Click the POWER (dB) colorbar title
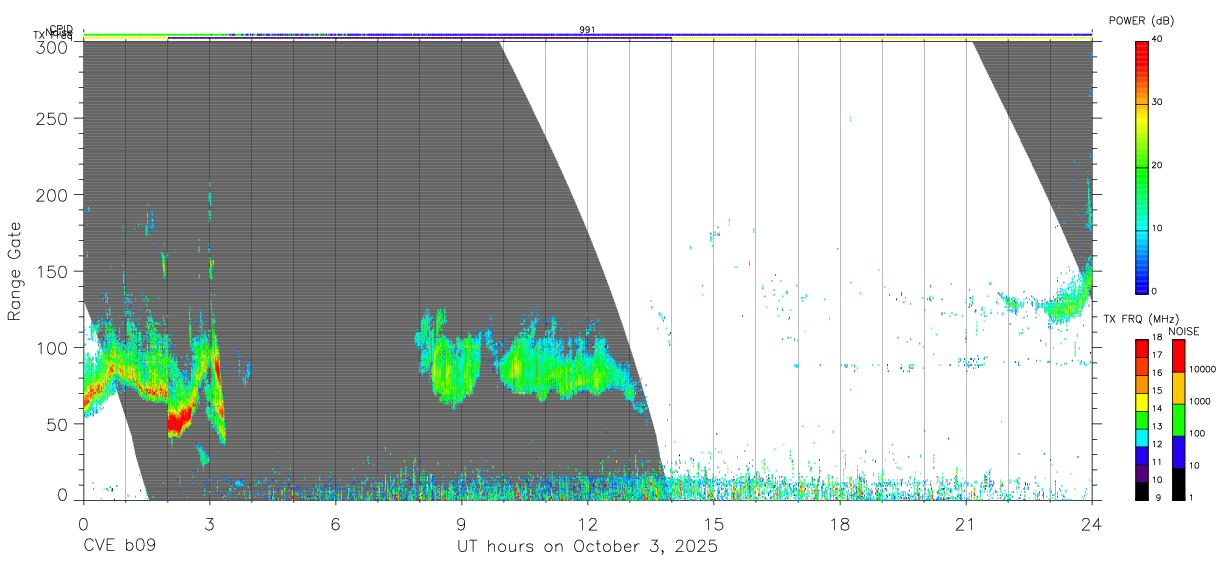The image size is (1228, 567). pos(1141,21)
